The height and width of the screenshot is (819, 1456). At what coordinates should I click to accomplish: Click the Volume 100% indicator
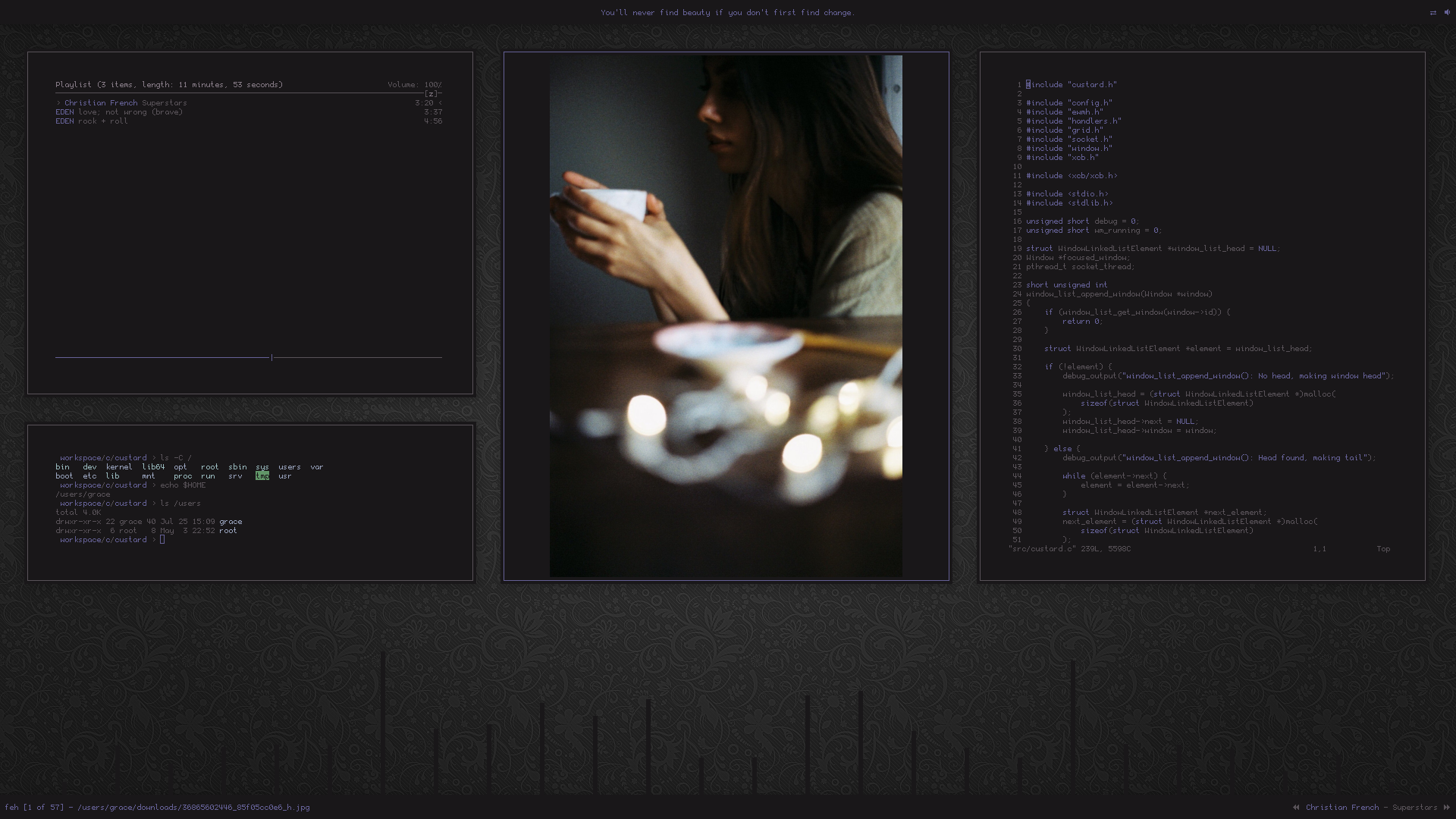pyautogui.click(x=414, y=85)
